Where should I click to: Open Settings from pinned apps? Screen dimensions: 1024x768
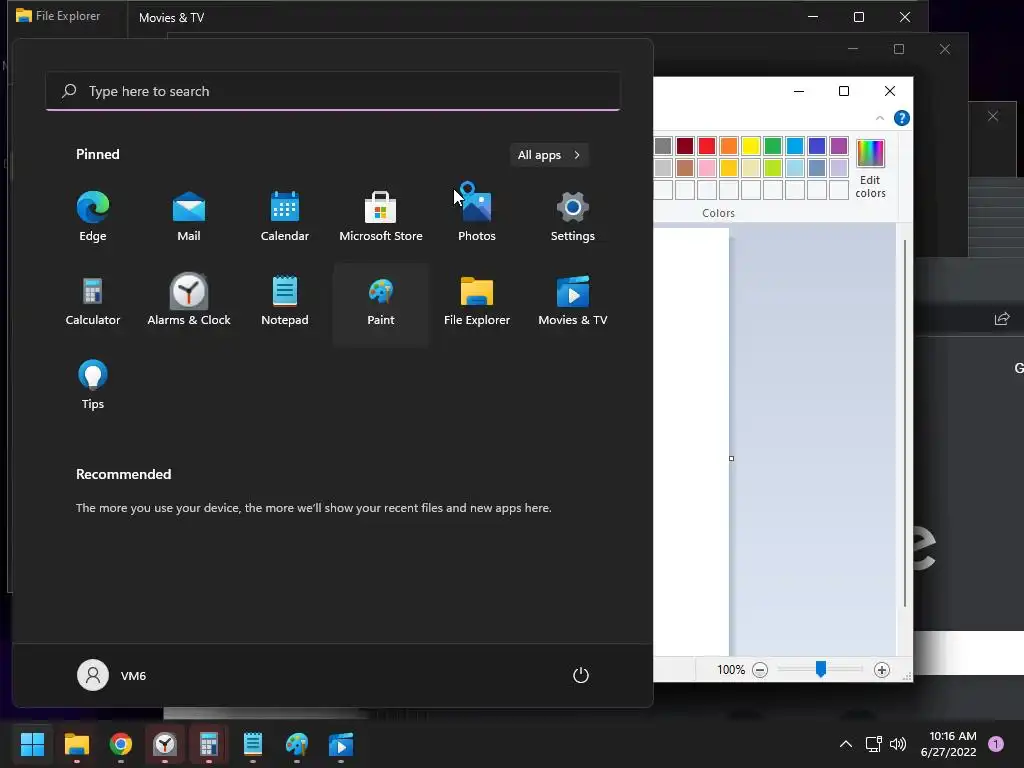pos(573,217)
